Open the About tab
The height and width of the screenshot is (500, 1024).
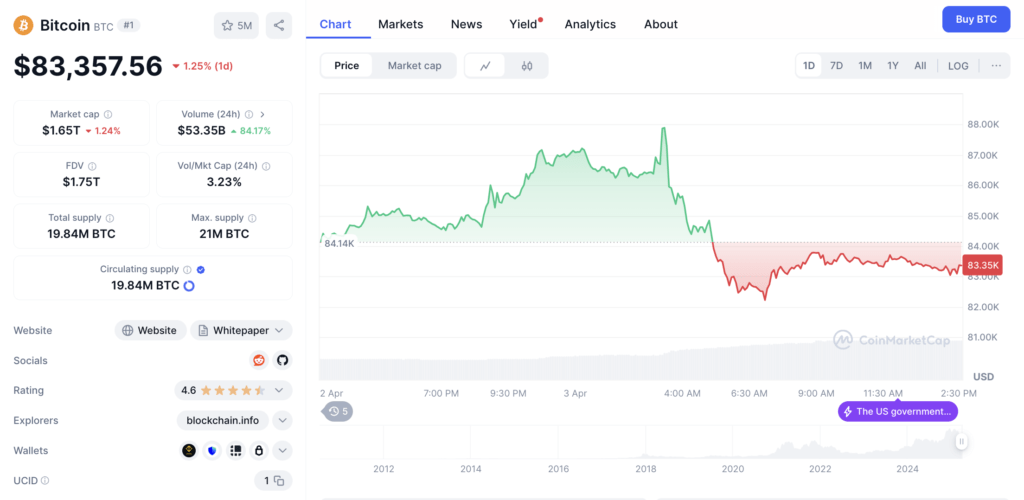pyautogui.click(x=661, y=24)
